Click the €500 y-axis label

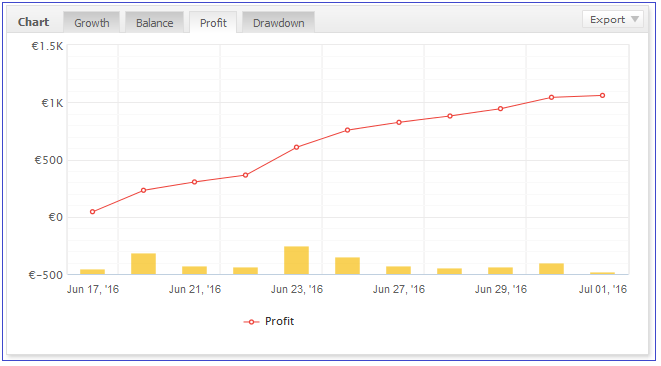(x=48, y=160)
